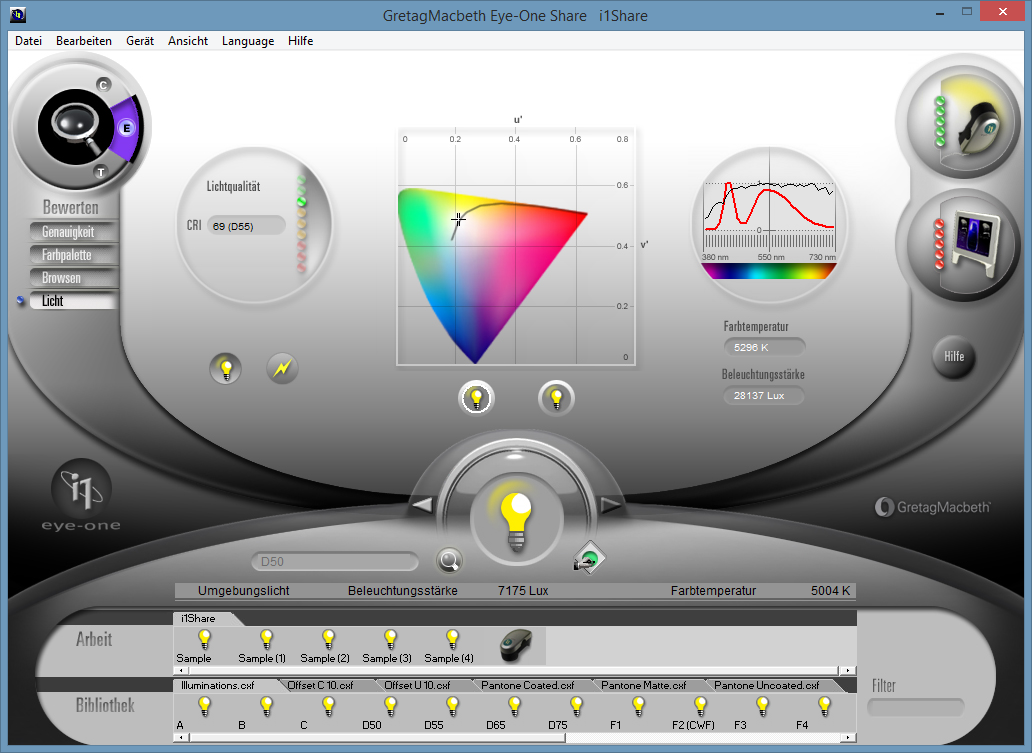Select illuminant D50 bulb in library

pos(390,706)
